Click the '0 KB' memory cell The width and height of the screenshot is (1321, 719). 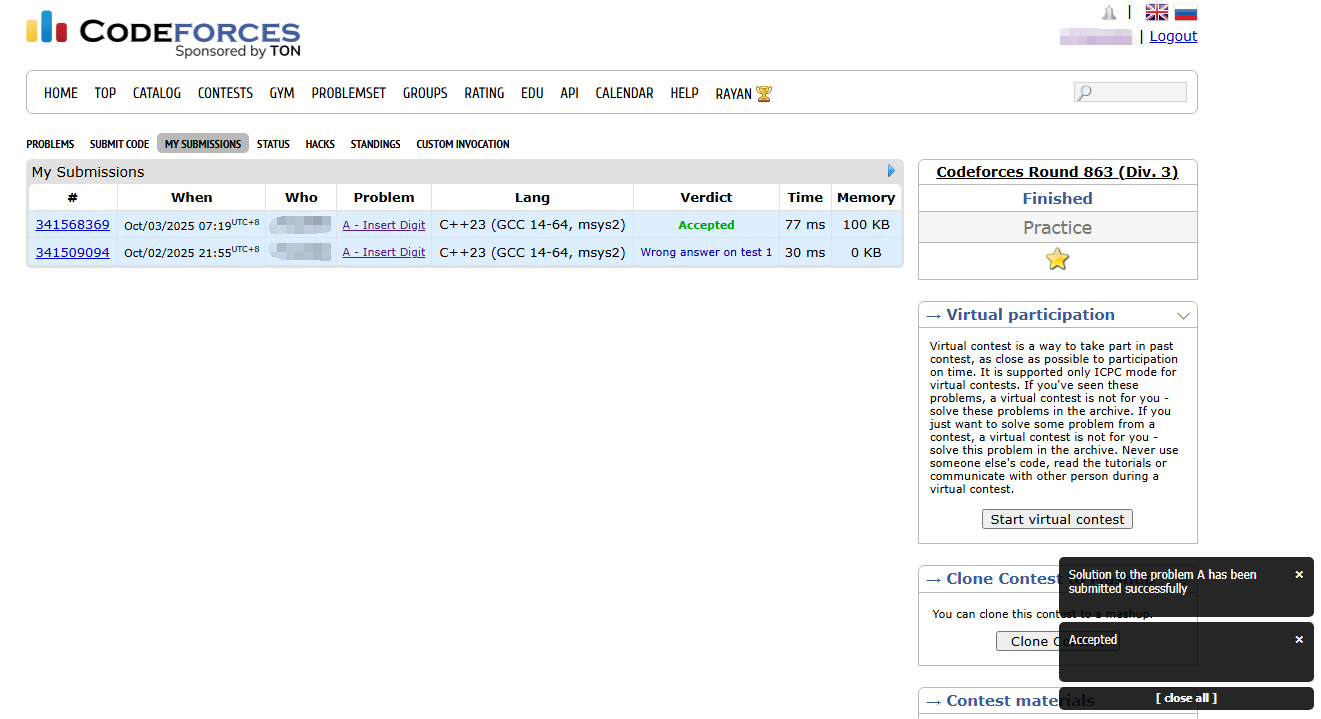(x=866, y=252)
